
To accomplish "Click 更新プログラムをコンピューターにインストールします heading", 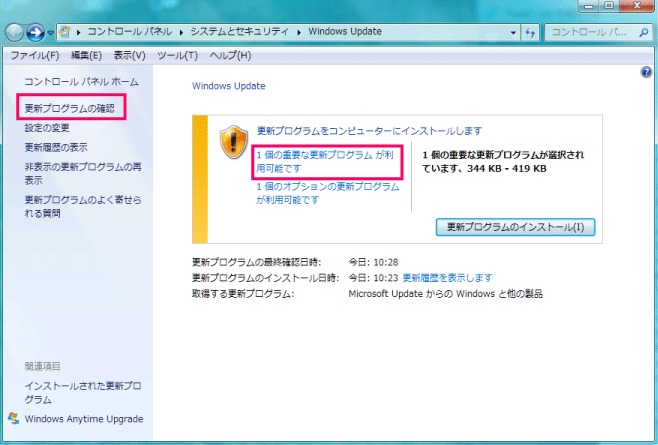I will 369,131.
